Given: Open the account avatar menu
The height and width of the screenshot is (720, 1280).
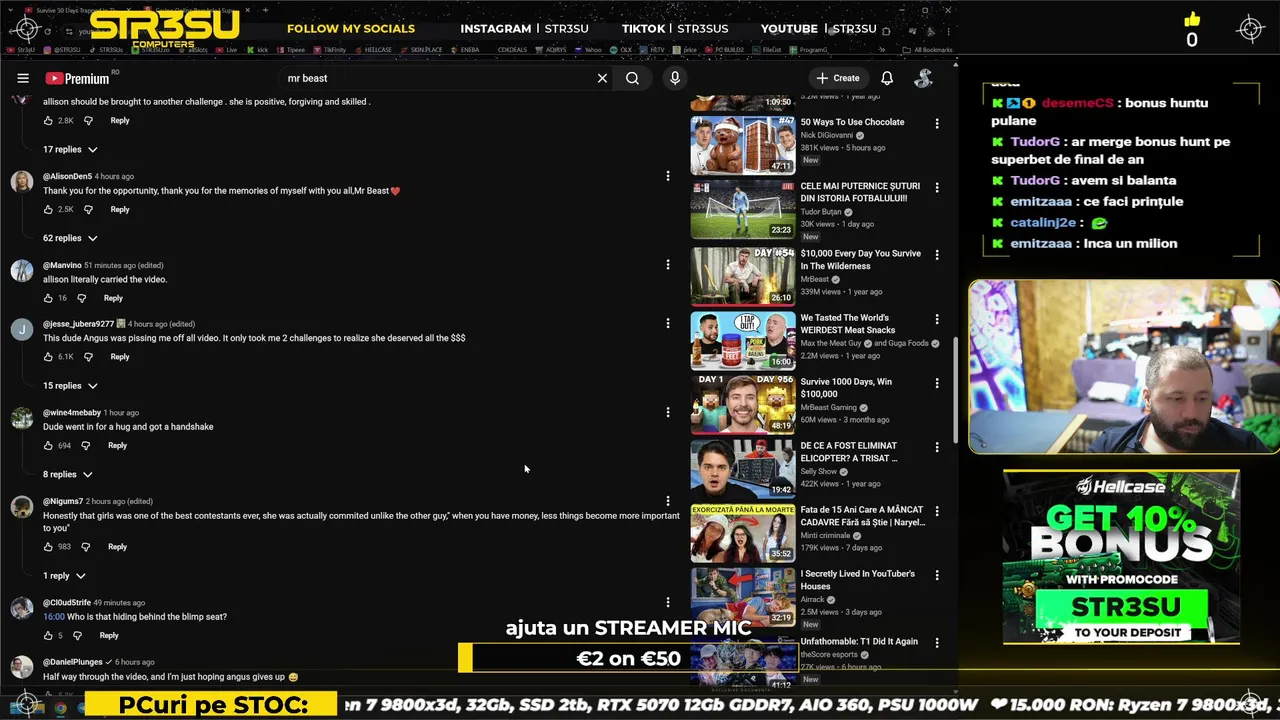Looking at the screenshot, I should click(923, 78).
